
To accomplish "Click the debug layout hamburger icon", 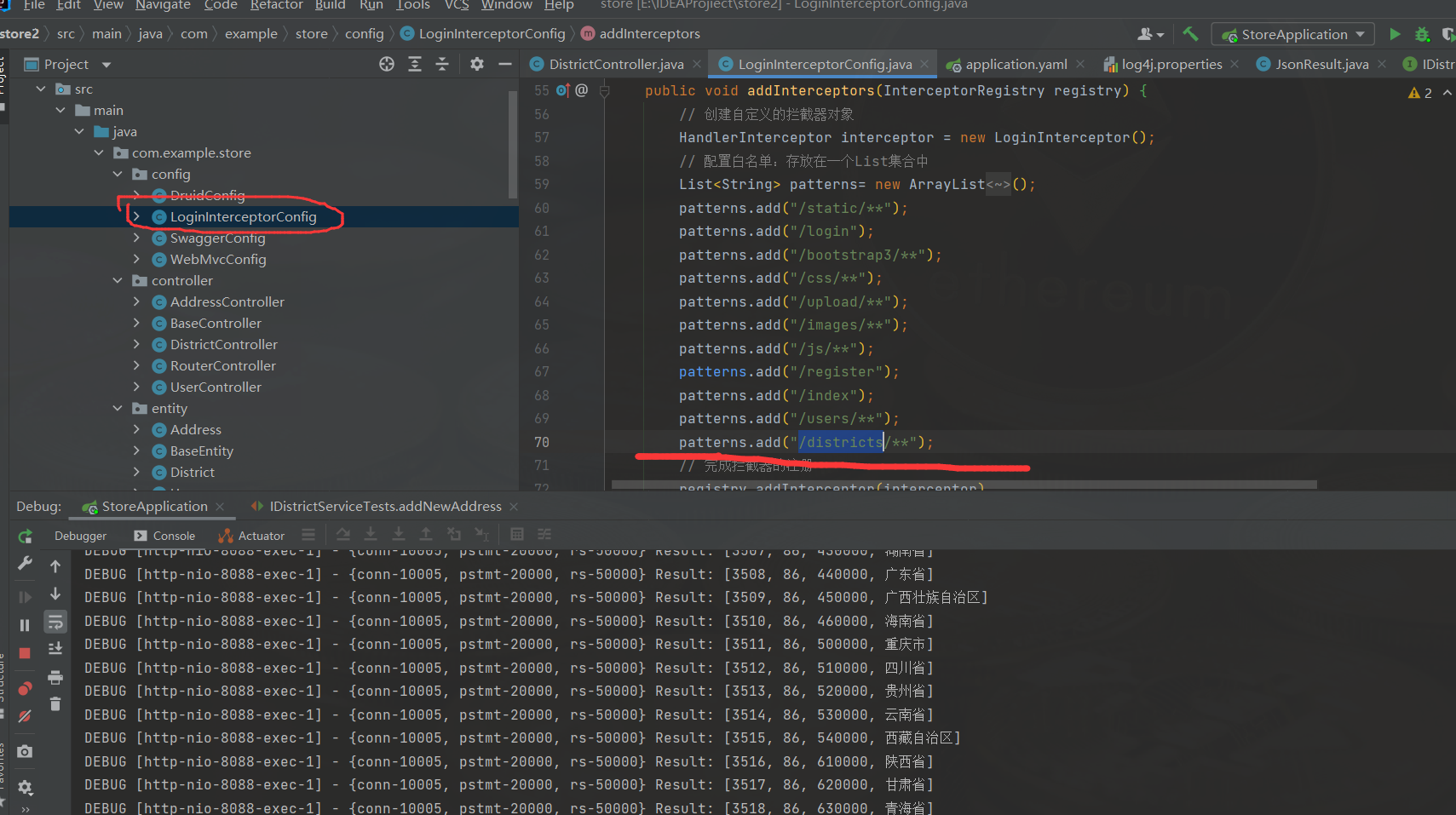I will pos(308,535).
